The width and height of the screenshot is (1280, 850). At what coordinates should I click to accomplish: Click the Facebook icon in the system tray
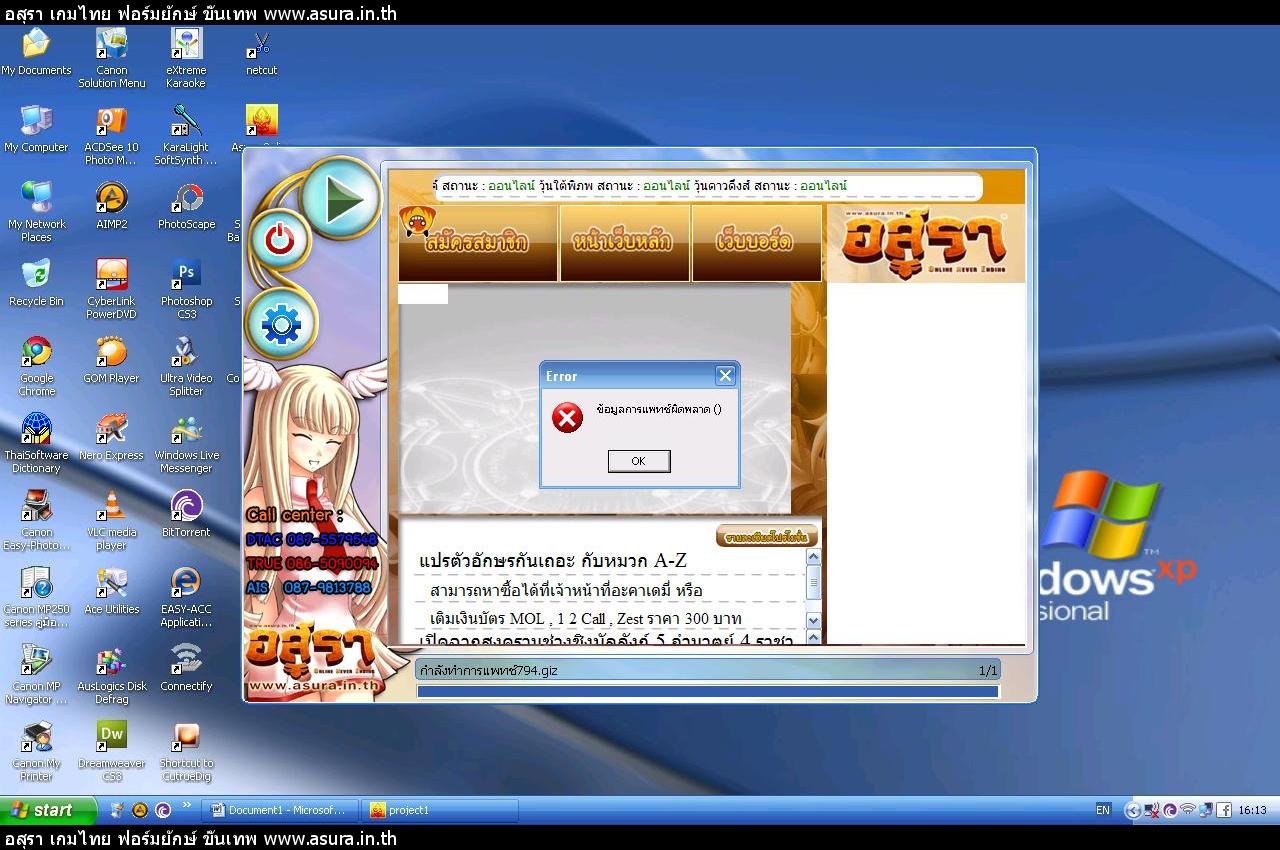(x=1223, y=810)
